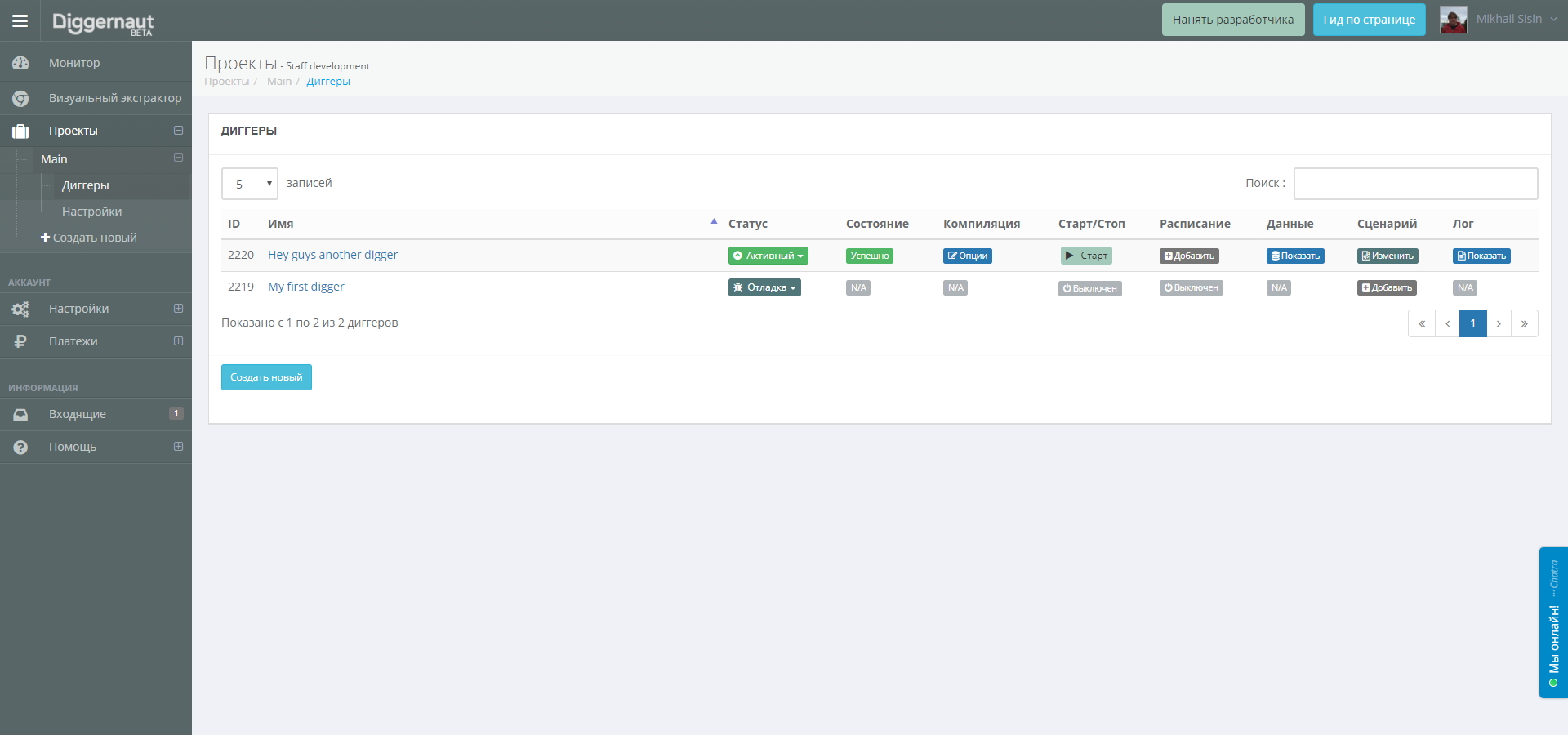1568x735 pixels.
Task: Go to first page of results
Action: [x=1422, y=323]
